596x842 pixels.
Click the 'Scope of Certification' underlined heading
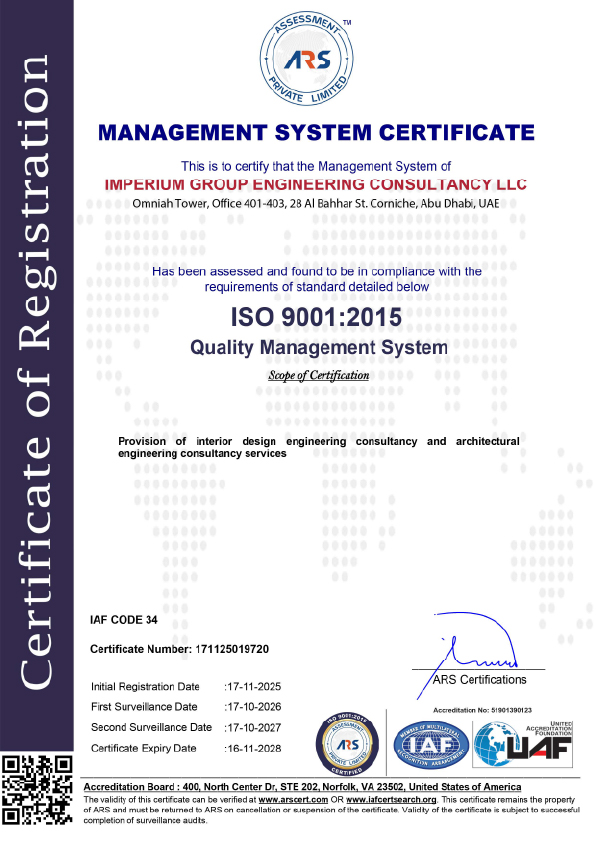pos(319,375)
